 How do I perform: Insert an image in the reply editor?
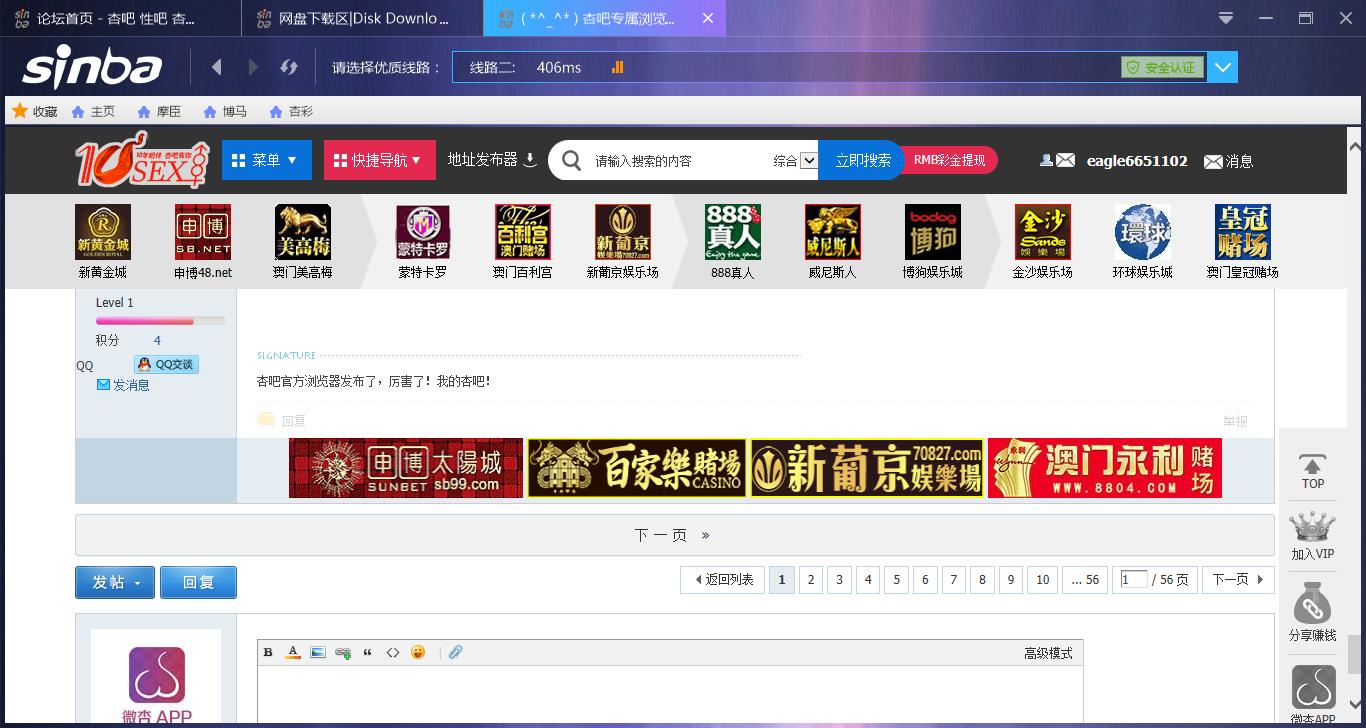click(318, 652)
